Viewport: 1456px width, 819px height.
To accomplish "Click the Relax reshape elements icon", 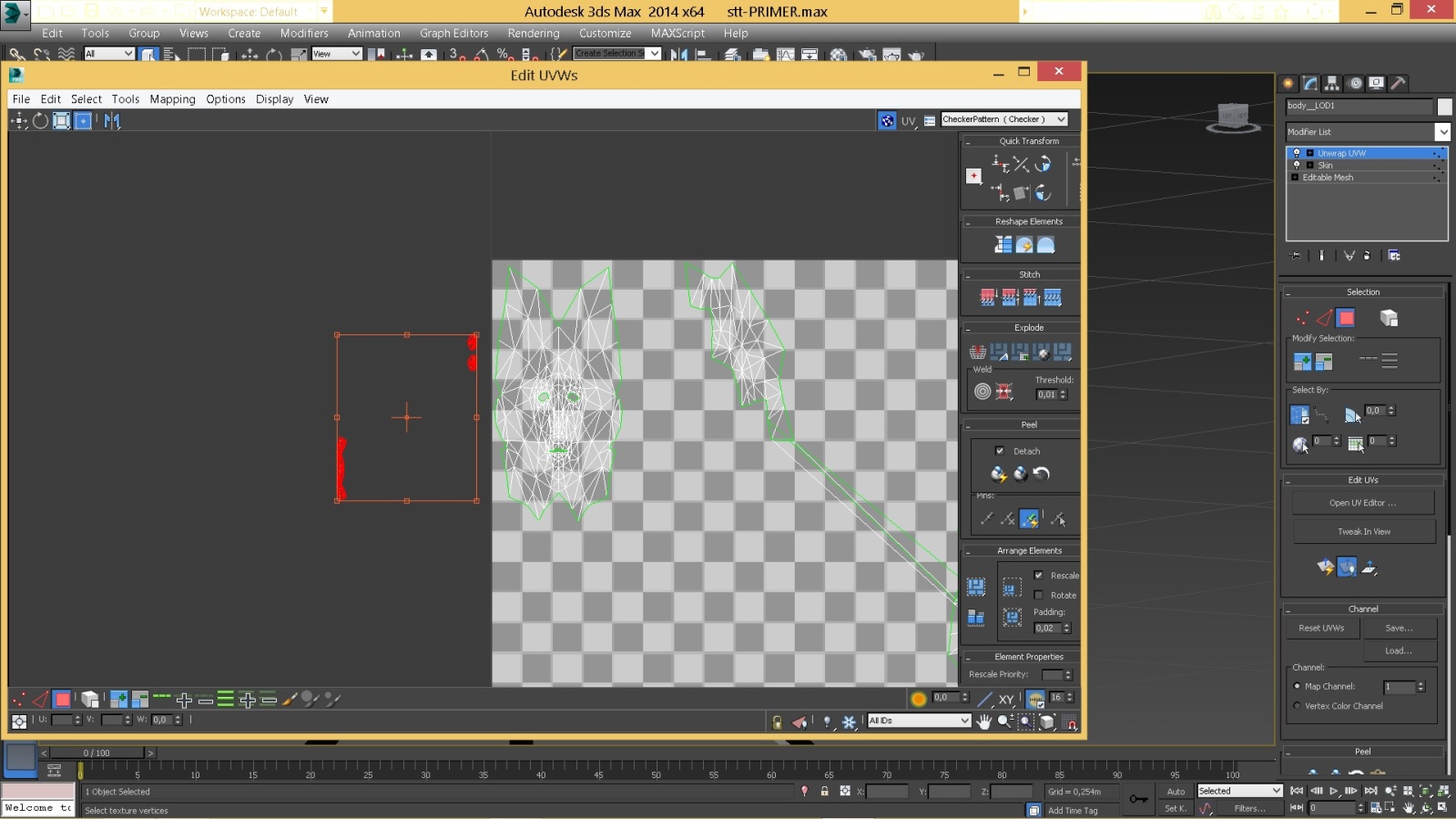I will coord(1046,245).
